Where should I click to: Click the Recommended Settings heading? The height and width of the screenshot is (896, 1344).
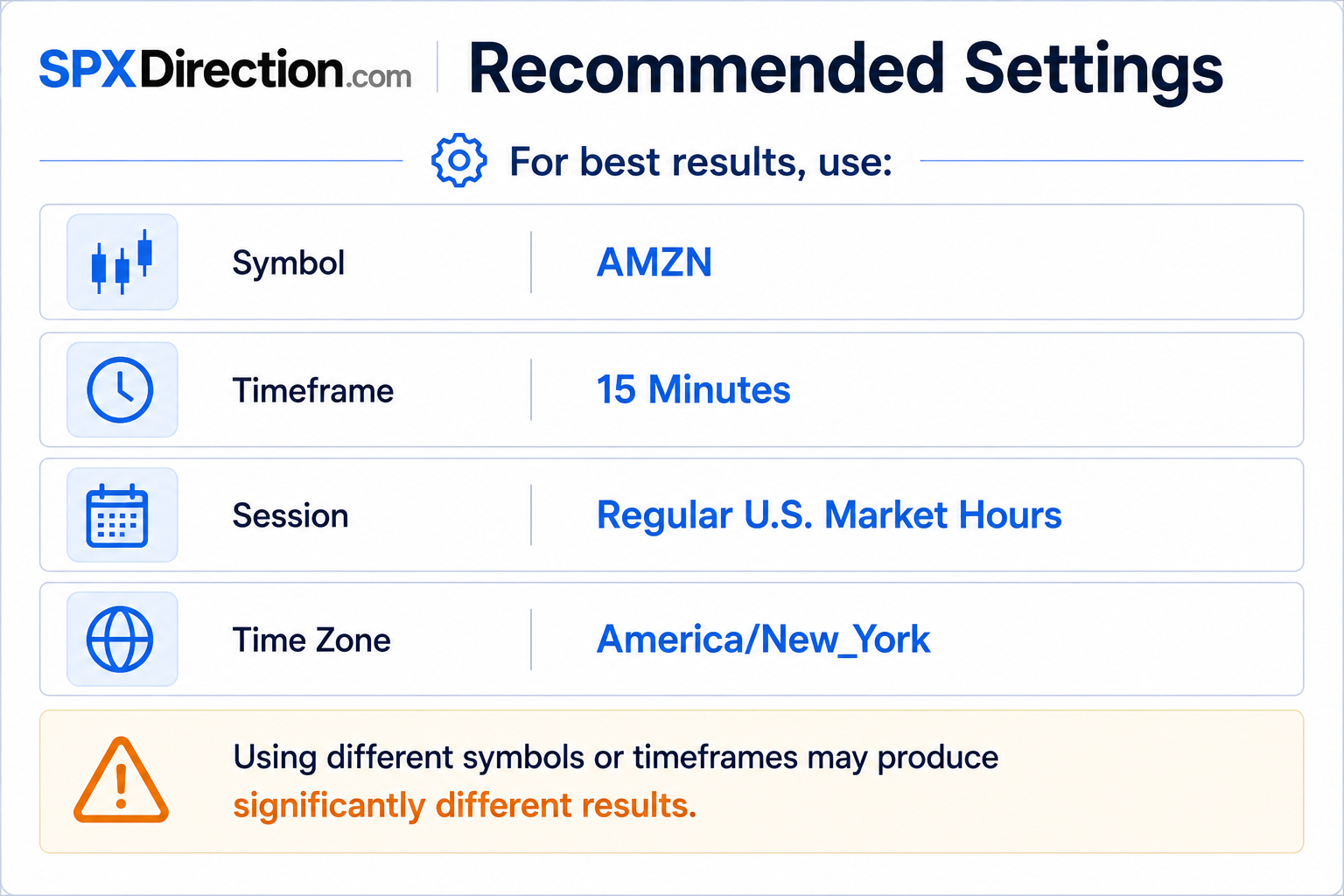[845, 71]
